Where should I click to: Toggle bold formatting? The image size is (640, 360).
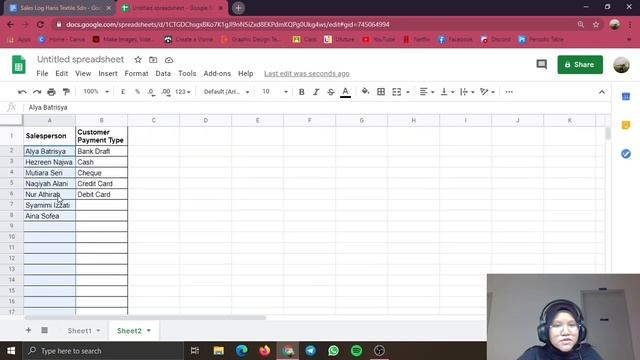tap(302, 92)
